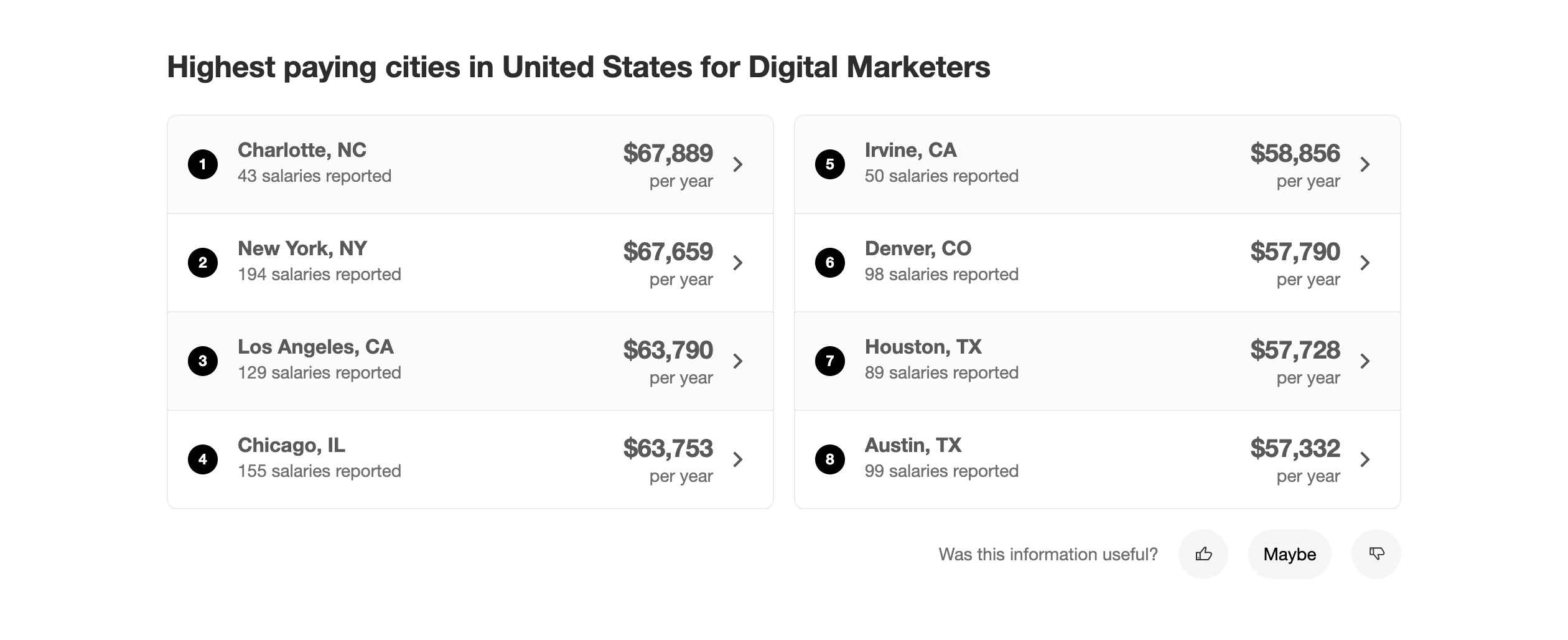Click the number 1 rank badge
The image size is (1568, 640).
tap(203, 164)
